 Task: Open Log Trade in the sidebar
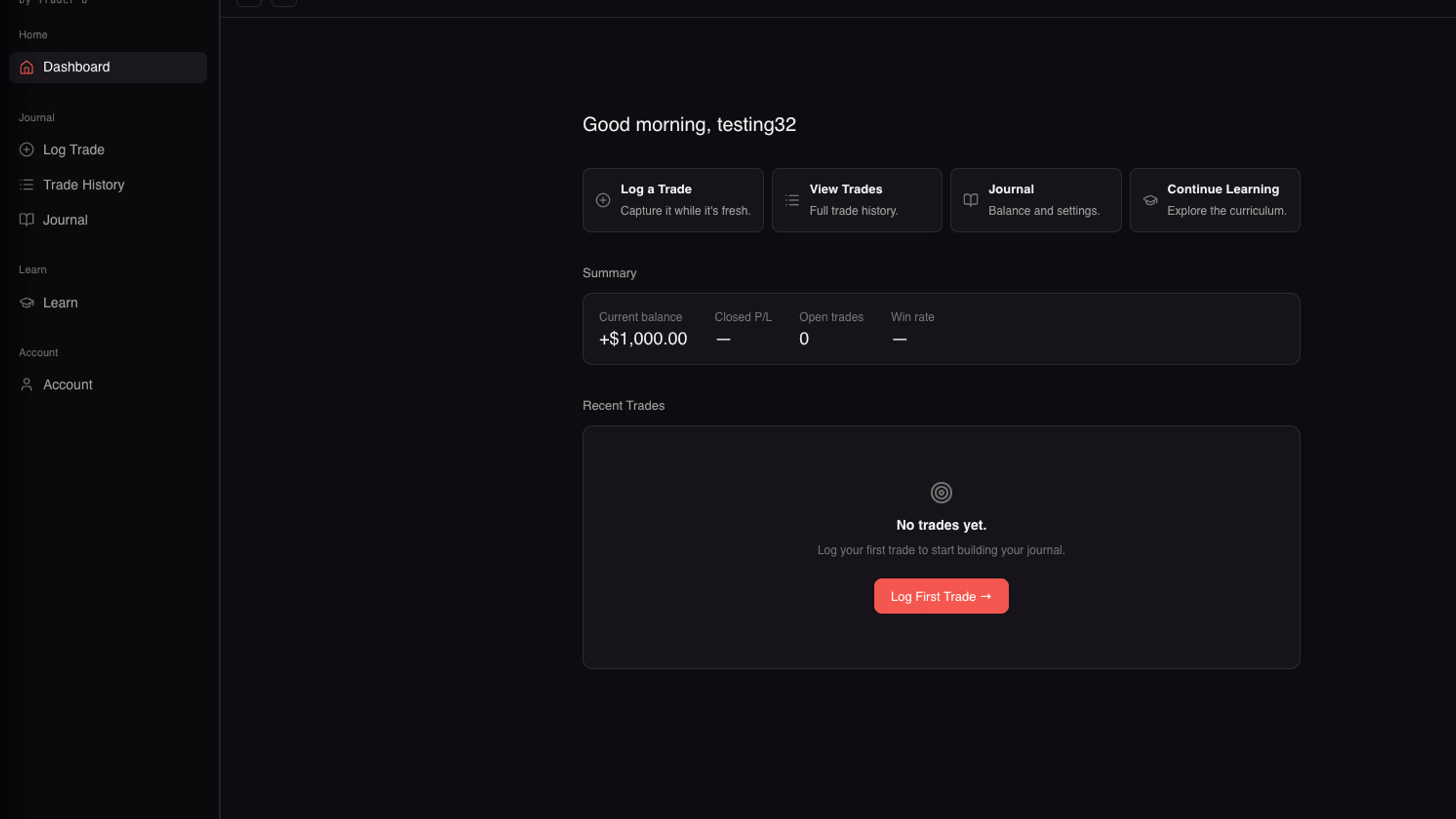[108, 150]
